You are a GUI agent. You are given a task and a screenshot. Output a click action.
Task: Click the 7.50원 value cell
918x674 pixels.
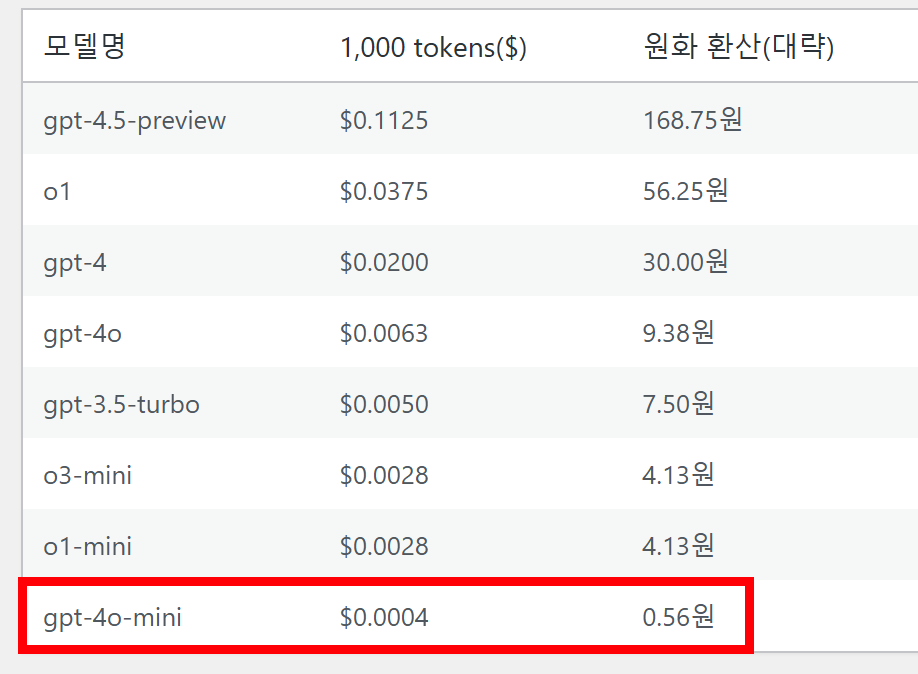click(679, 403)
